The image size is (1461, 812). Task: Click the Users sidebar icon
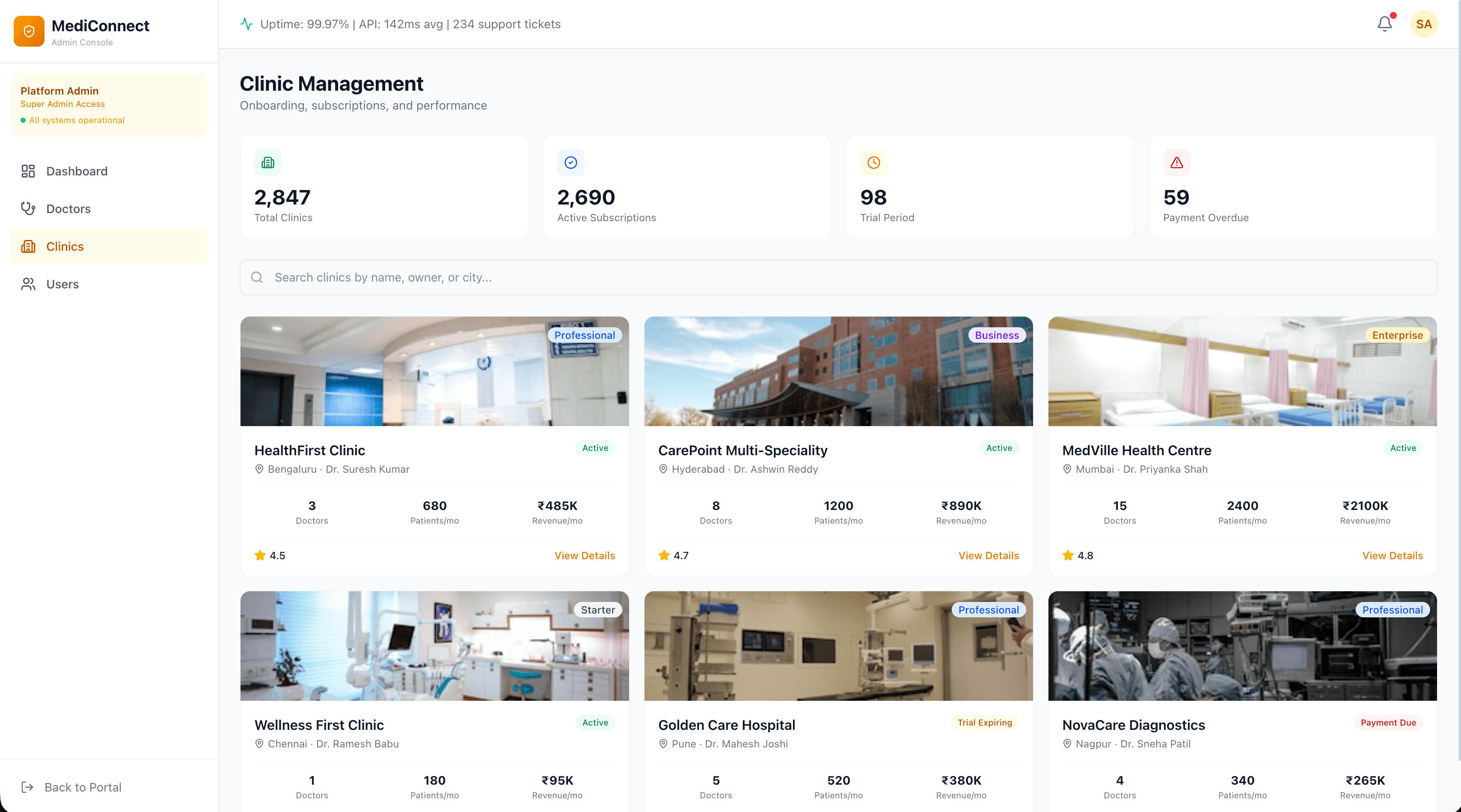[x=28, y=284]
